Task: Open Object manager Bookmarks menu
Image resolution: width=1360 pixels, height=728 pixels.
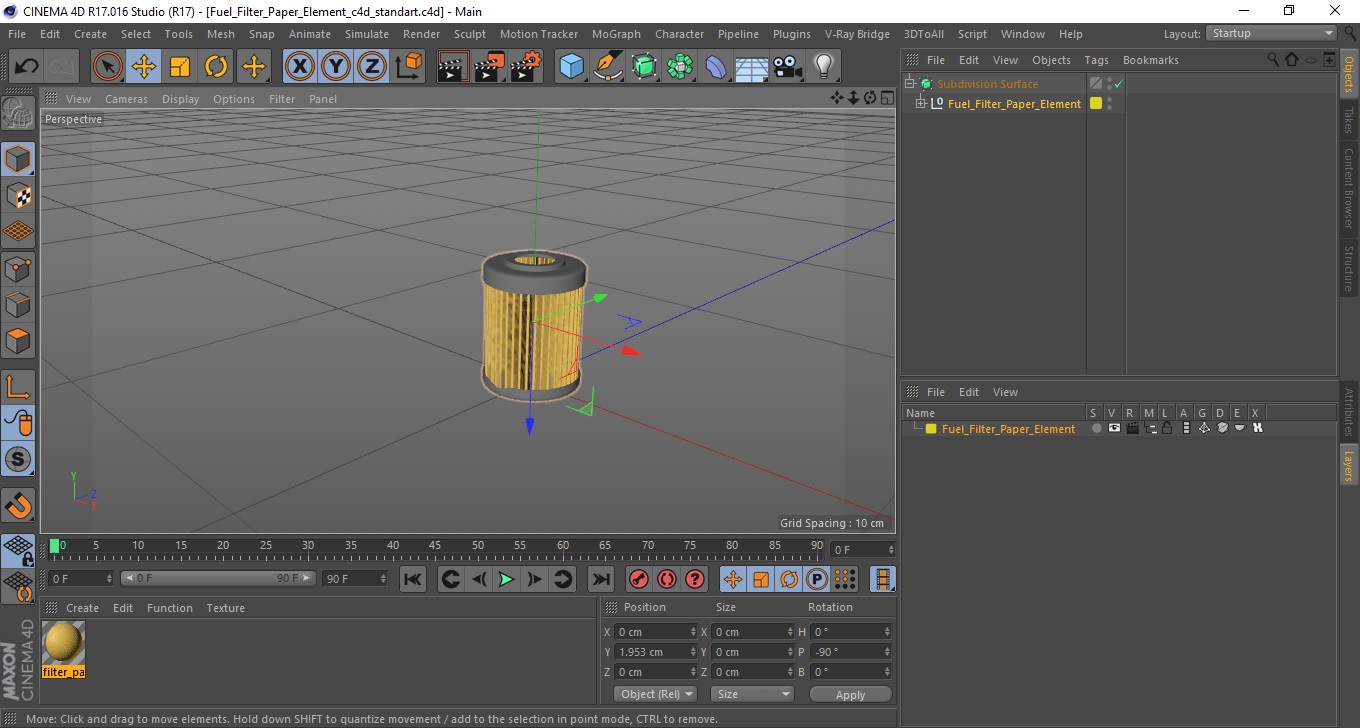Action: (1150, 60)
